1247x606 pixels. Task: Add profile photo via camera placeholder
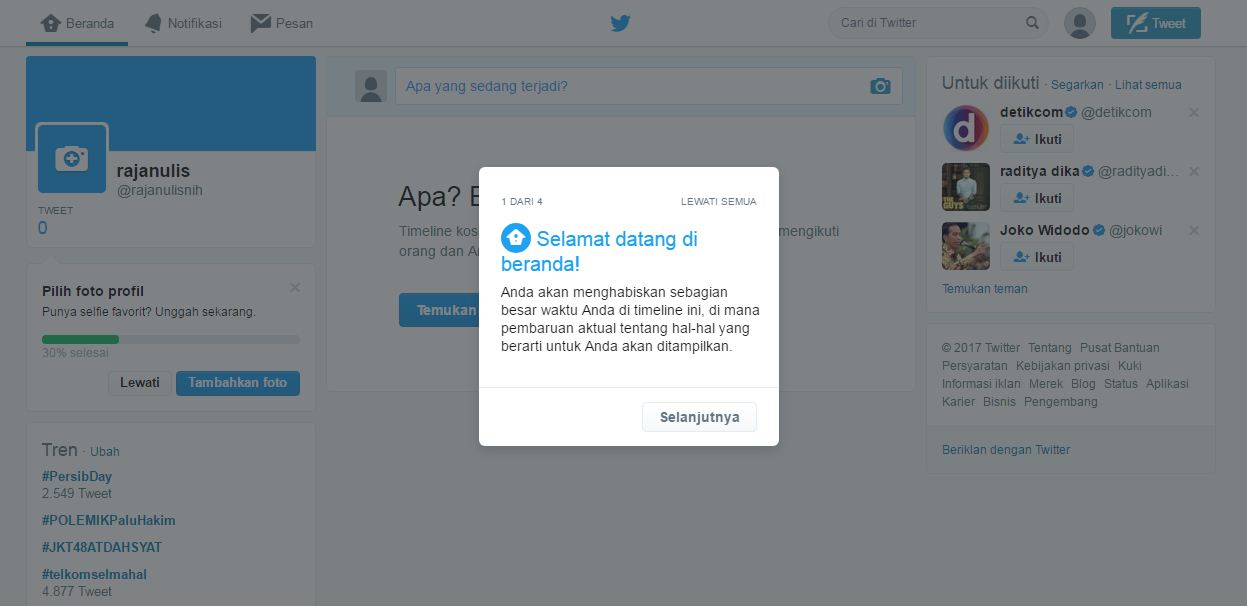[72, 158]
